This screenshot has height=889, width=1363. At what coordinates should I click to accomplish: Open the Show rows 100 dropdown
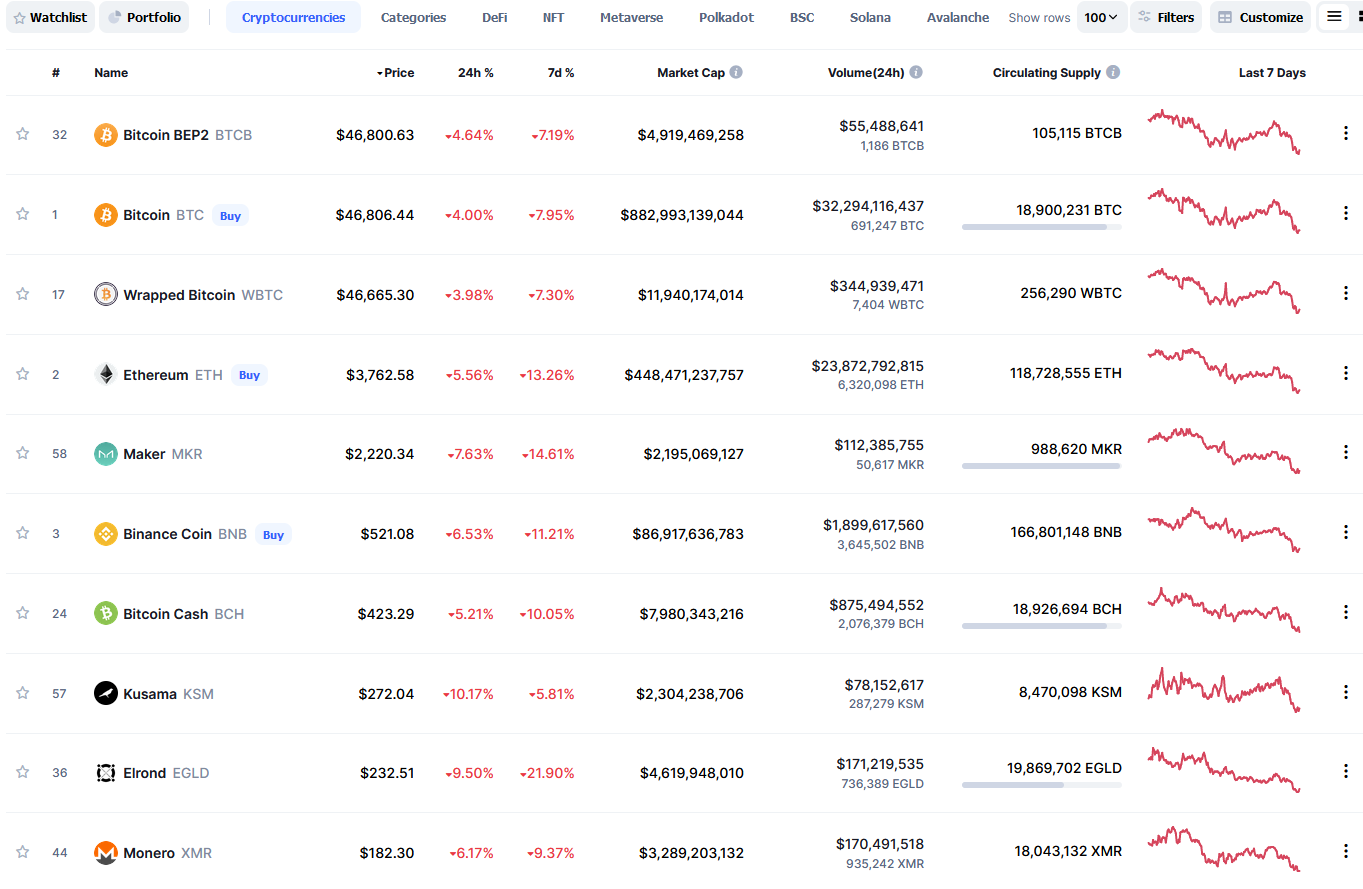tap(1102, 17)
